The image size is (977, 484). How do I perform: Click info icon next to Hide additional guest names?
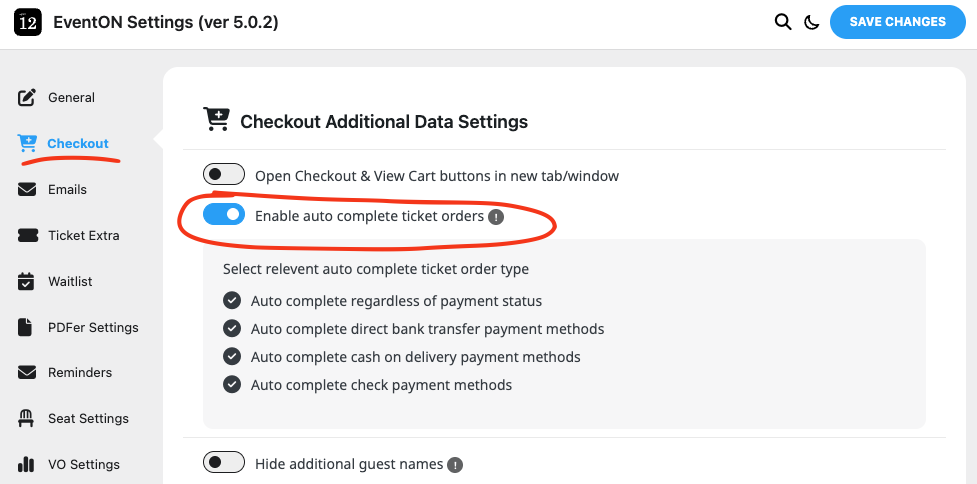click(455, 464)
